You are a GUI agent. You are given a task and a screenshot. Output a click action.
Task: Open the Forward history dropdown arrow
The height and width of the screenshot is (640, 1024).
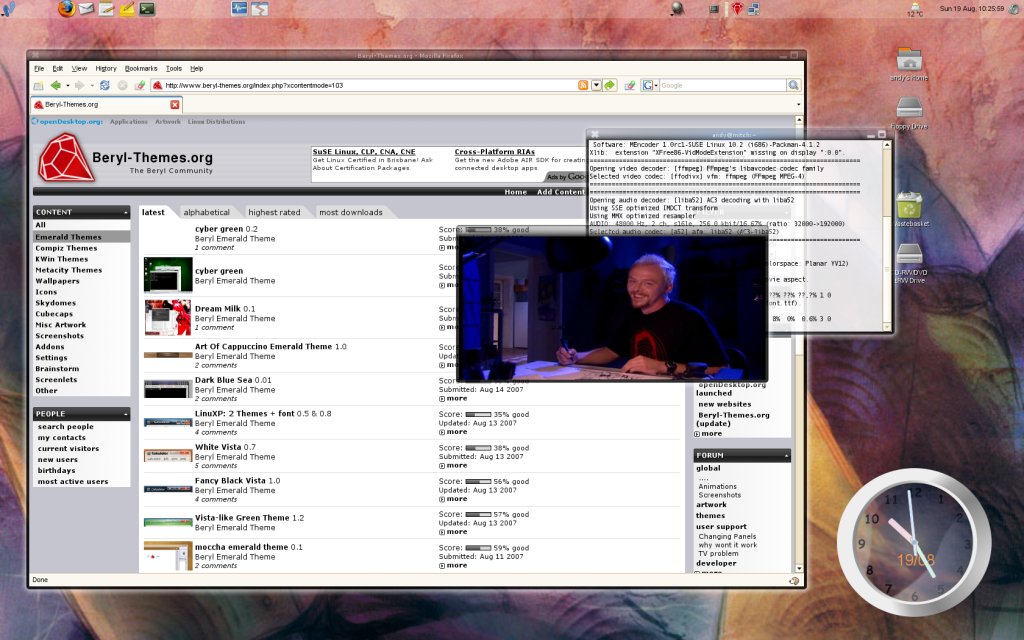click(x=91, y=86)
